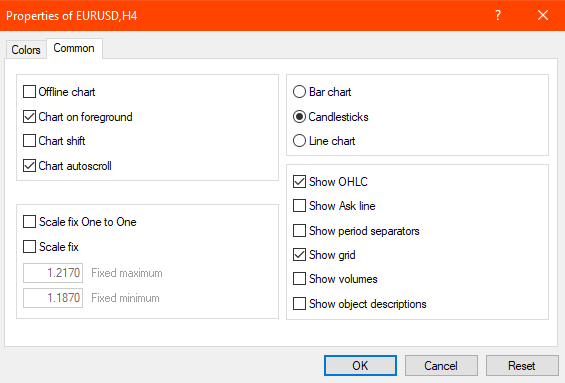Select the Bar chart radio button
The height and width of the screenshot is (383, 565).
point(299,92)
